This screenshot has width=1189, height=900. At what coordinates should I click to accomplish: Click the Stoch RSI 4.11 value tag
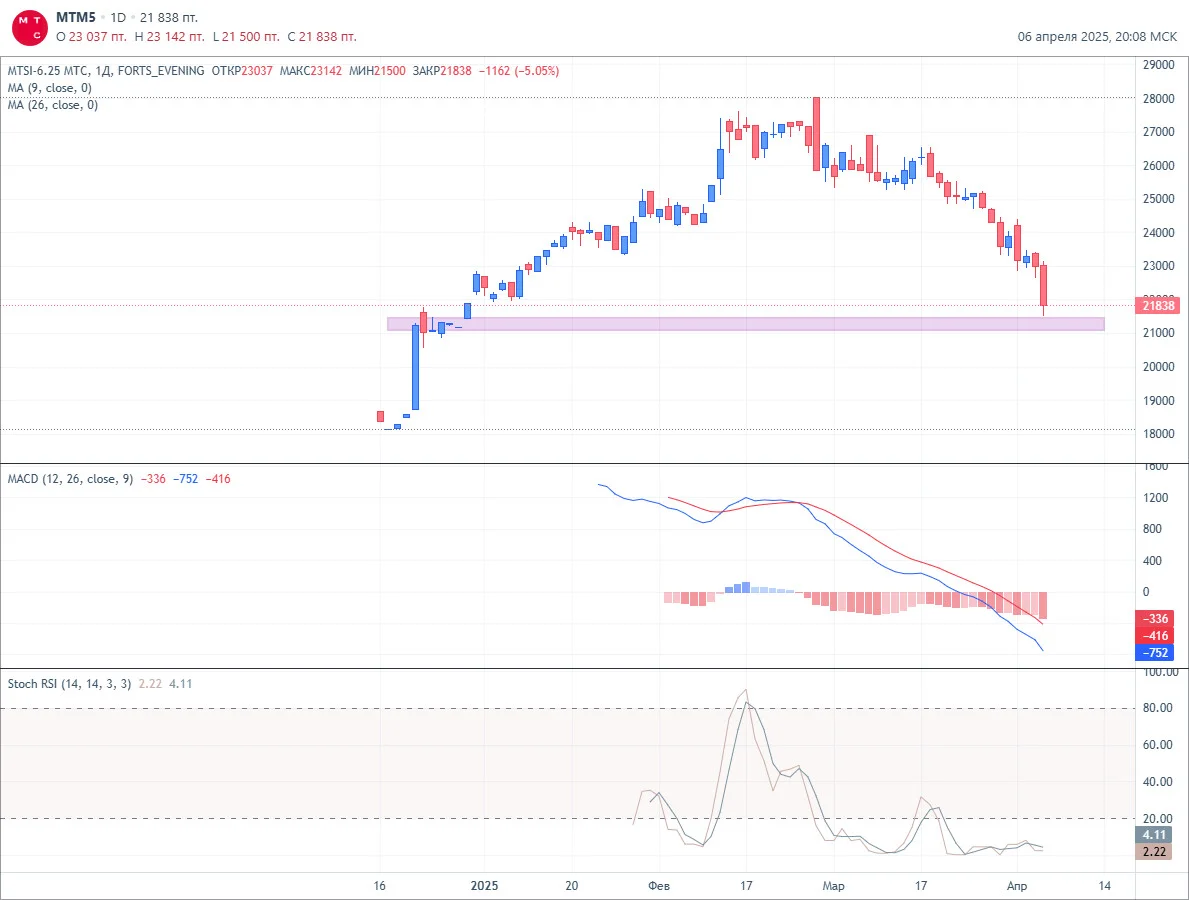pos(1154,835)
